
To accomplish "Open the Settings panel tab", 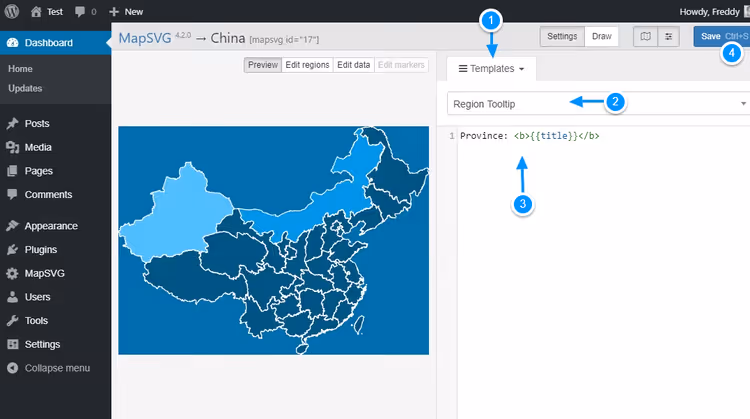I will click(x=562, y=36).
